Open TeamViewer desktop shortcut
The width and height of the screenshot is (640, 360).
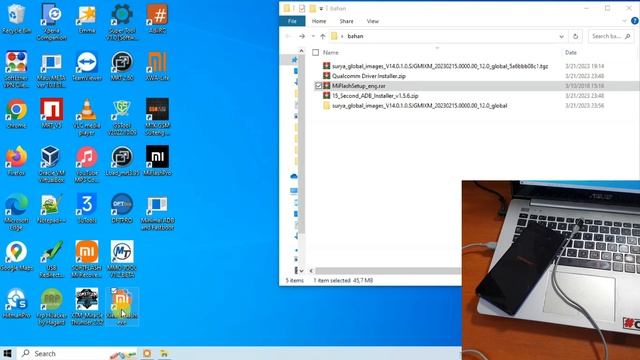87,66
